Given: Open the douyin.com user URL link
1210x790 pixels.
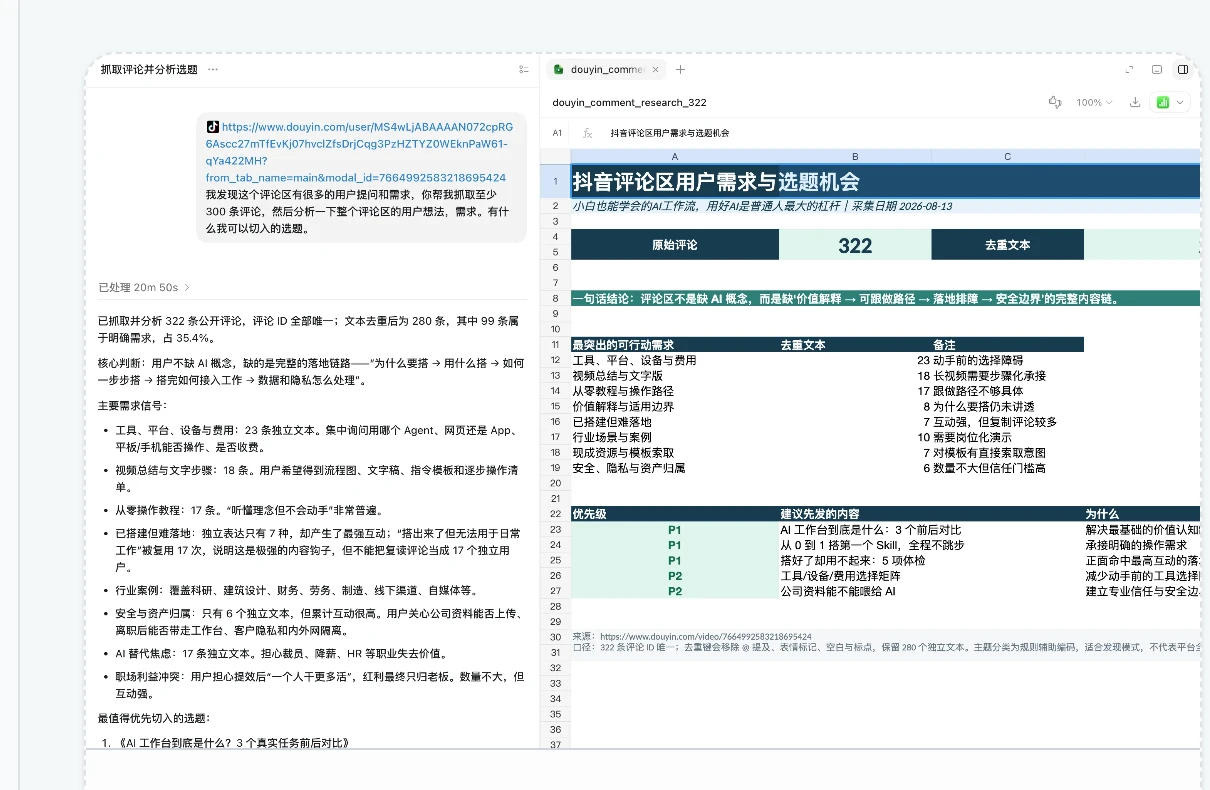Looking at the screenshot, I should click(x=360, y=152).
